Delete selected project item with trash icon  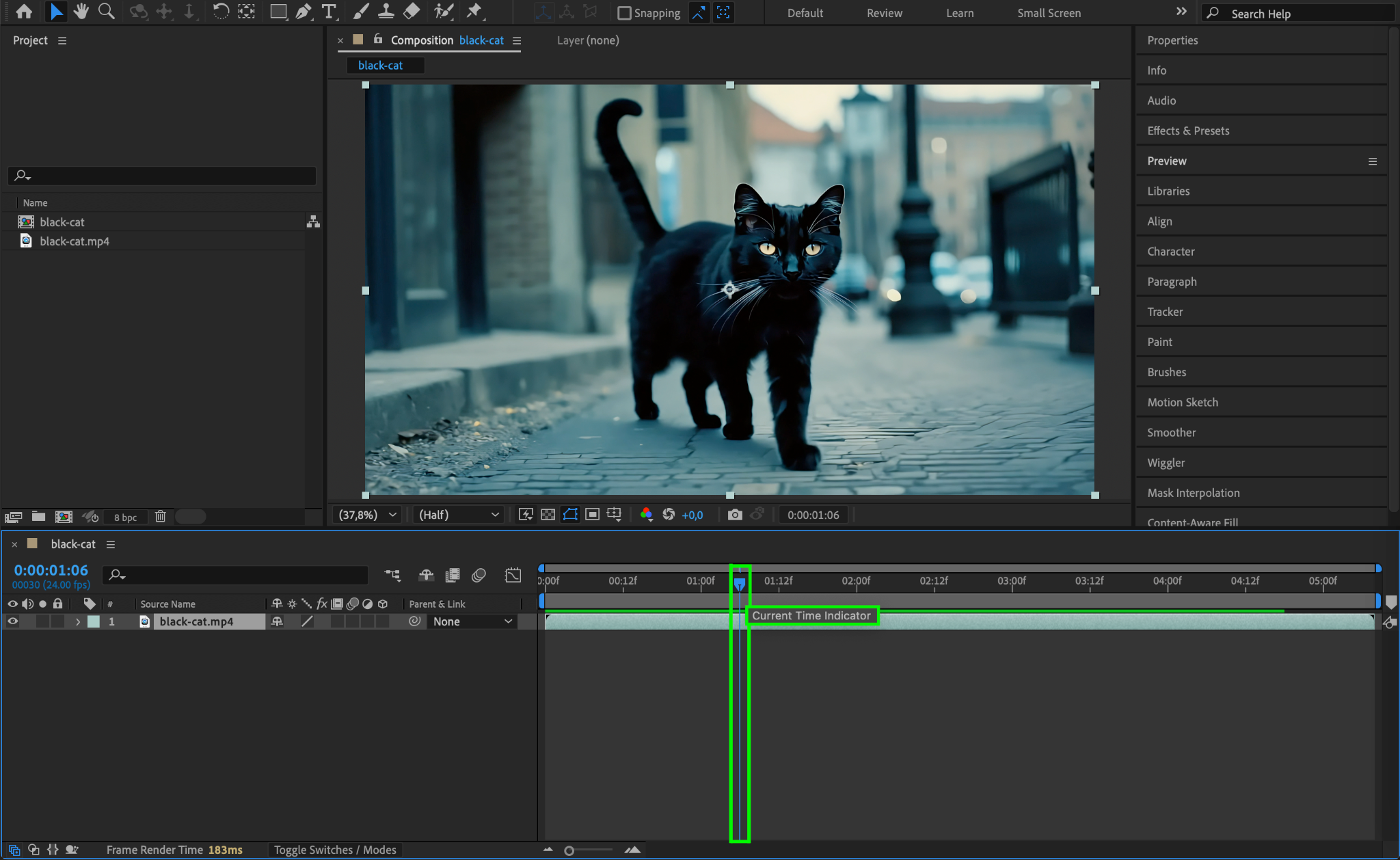tap(160, 517)
